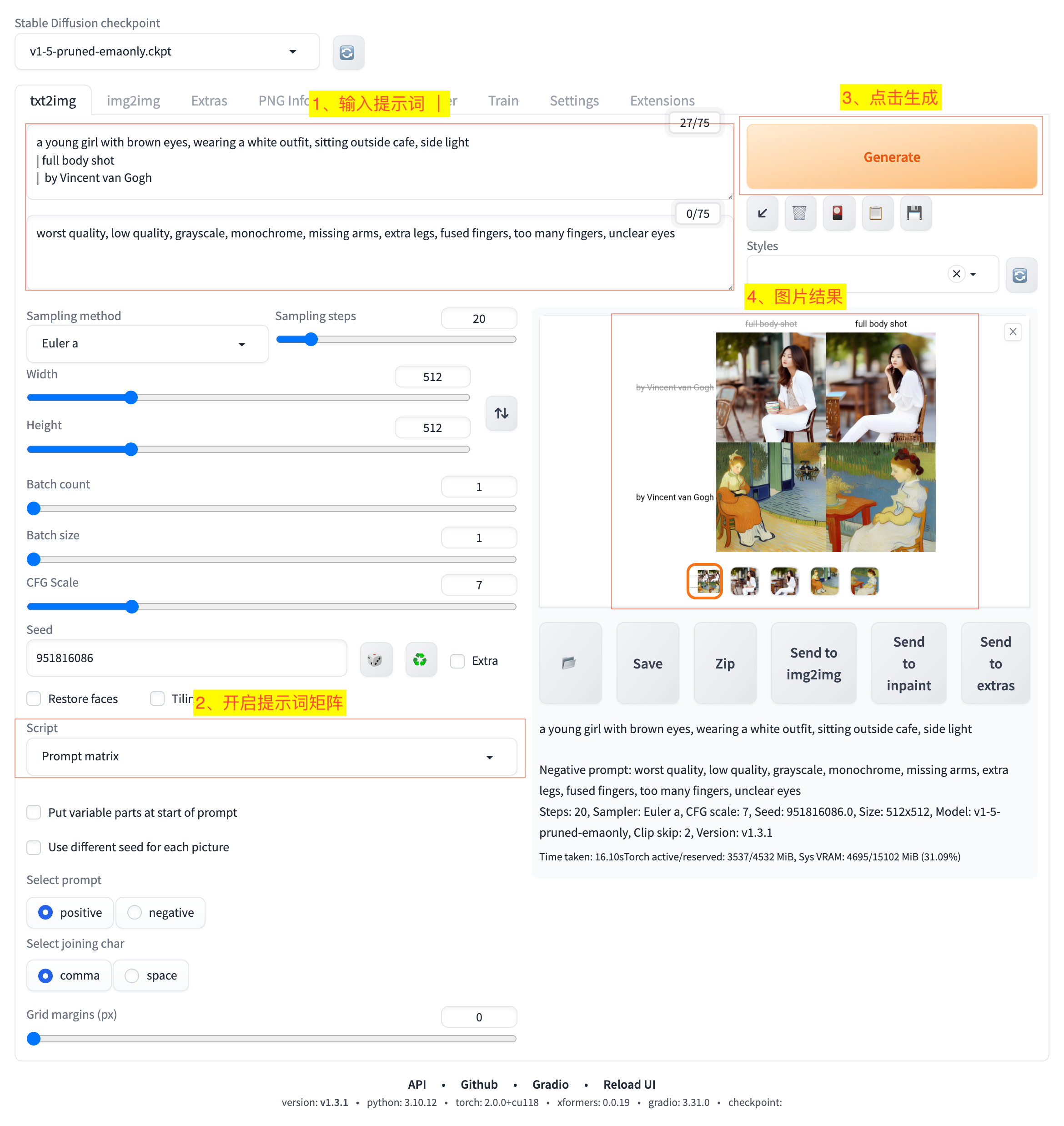Check Use different seed for each picture
The width and height of the screenshot is (1064, 1126).
point(35,847)
